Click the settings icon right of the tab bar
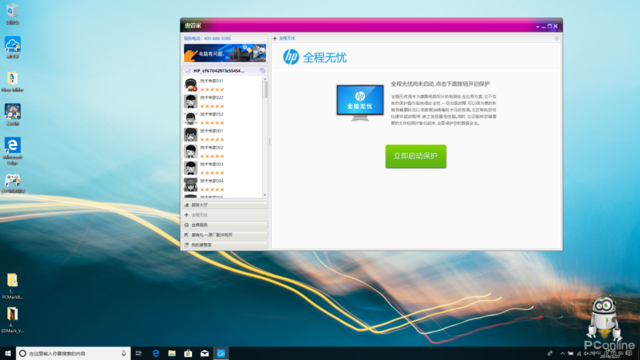The image size is (640, 360). coord(556,38)
